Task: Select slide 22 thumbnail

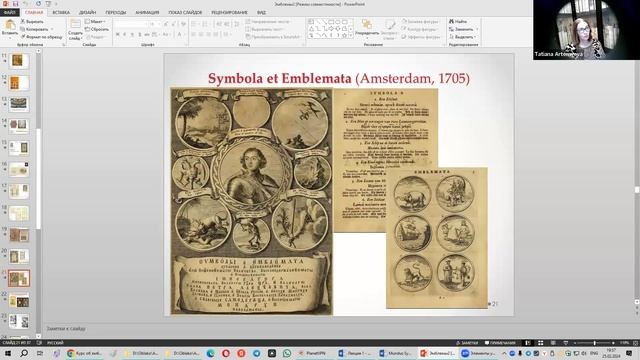Action: 19,301
